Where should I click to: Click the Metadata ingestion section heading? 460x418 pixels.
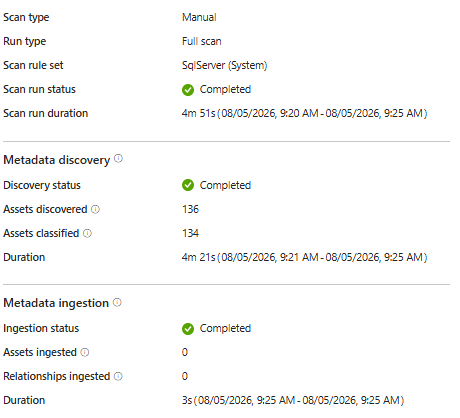point(56,303)
